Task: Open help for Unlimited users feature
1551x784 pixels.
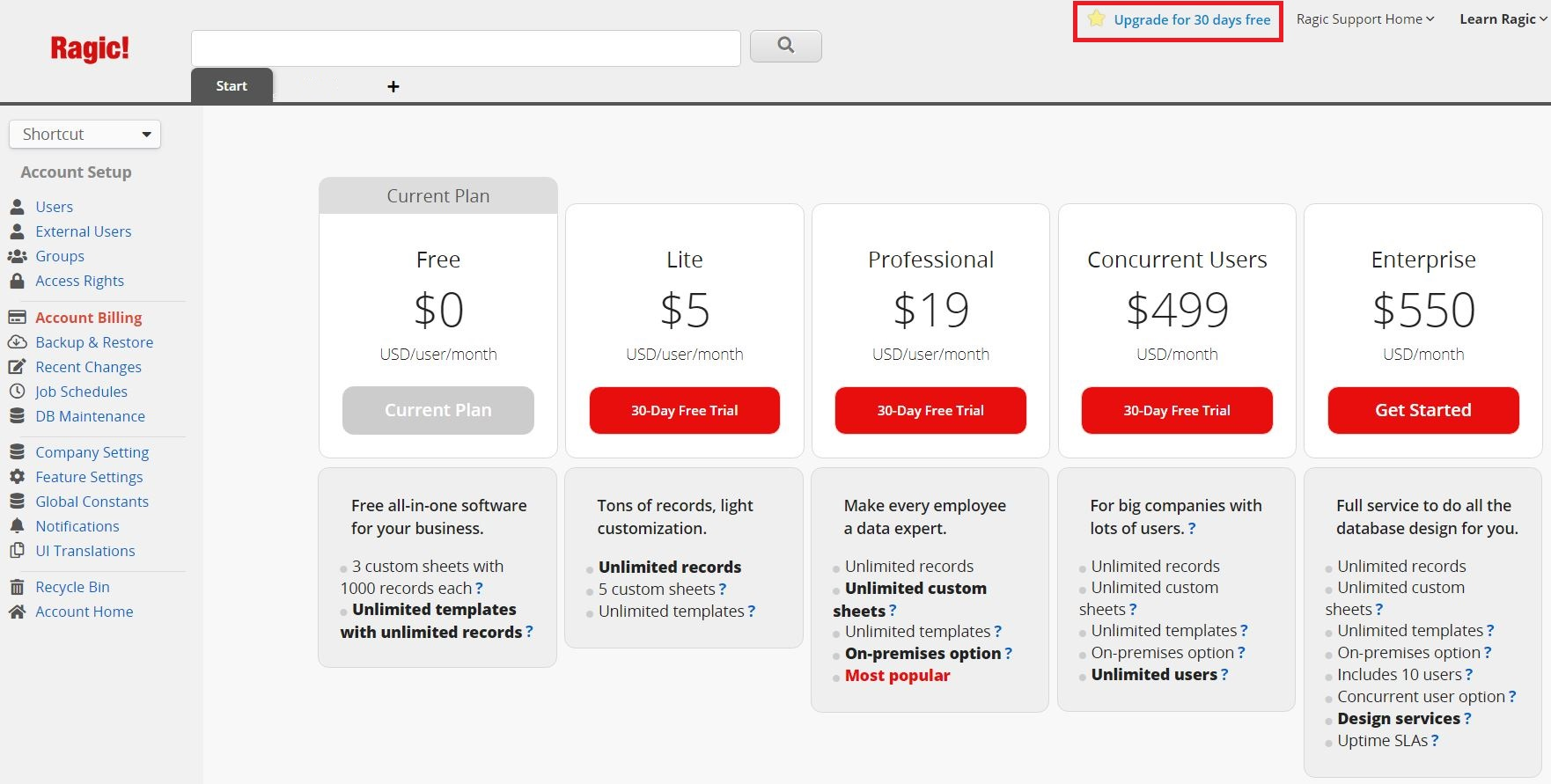Action: click(1224, 675)
